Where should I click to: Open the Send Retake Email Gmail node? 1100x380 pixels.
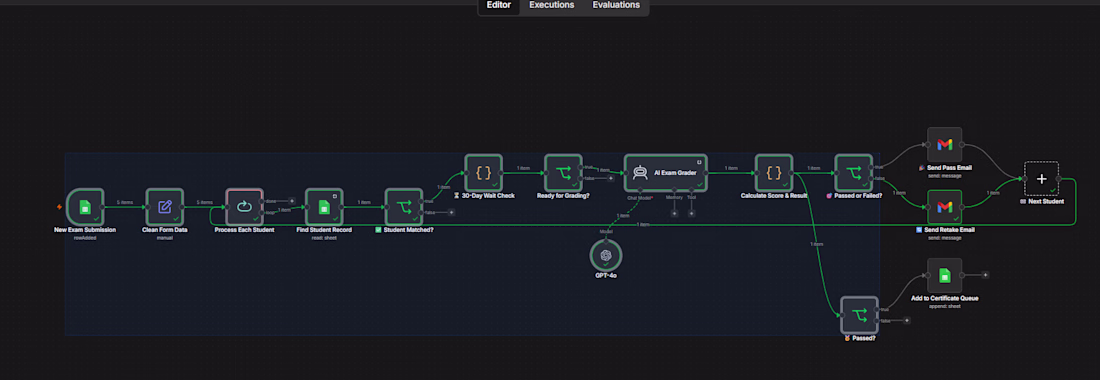pos(944,207)
